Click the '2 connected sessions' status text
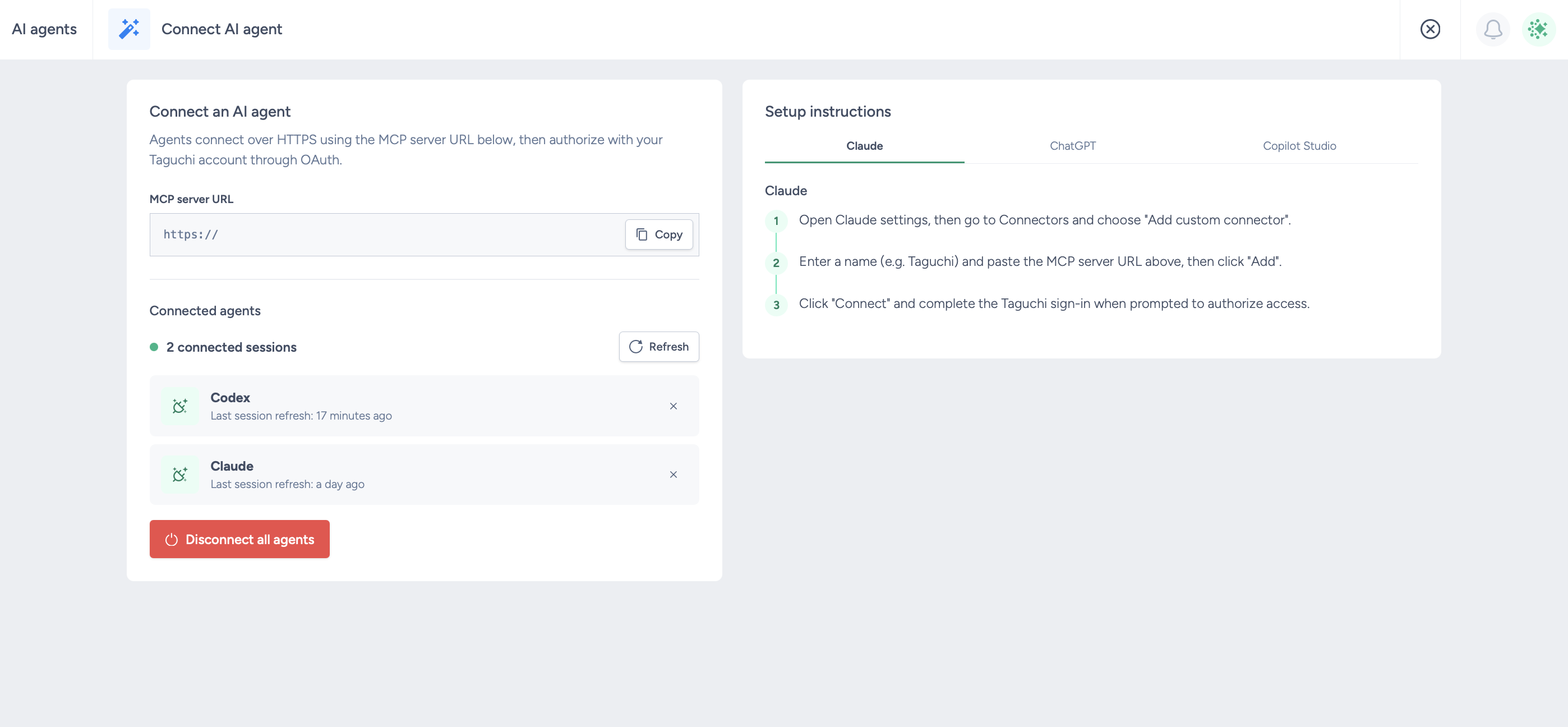The width and height of the screenshot is (1568, 727). pyautogui.click(x=231, y=347)
